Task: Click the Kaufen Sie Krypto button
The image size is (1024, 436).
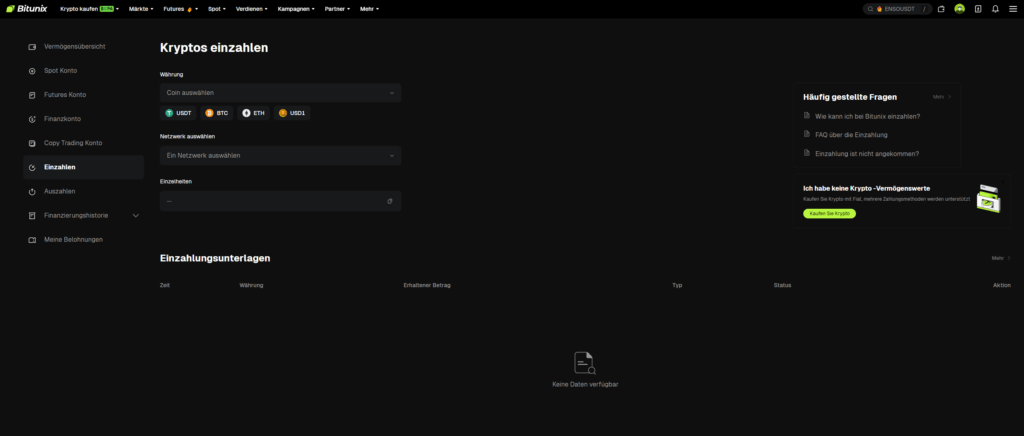Action: 829,214
